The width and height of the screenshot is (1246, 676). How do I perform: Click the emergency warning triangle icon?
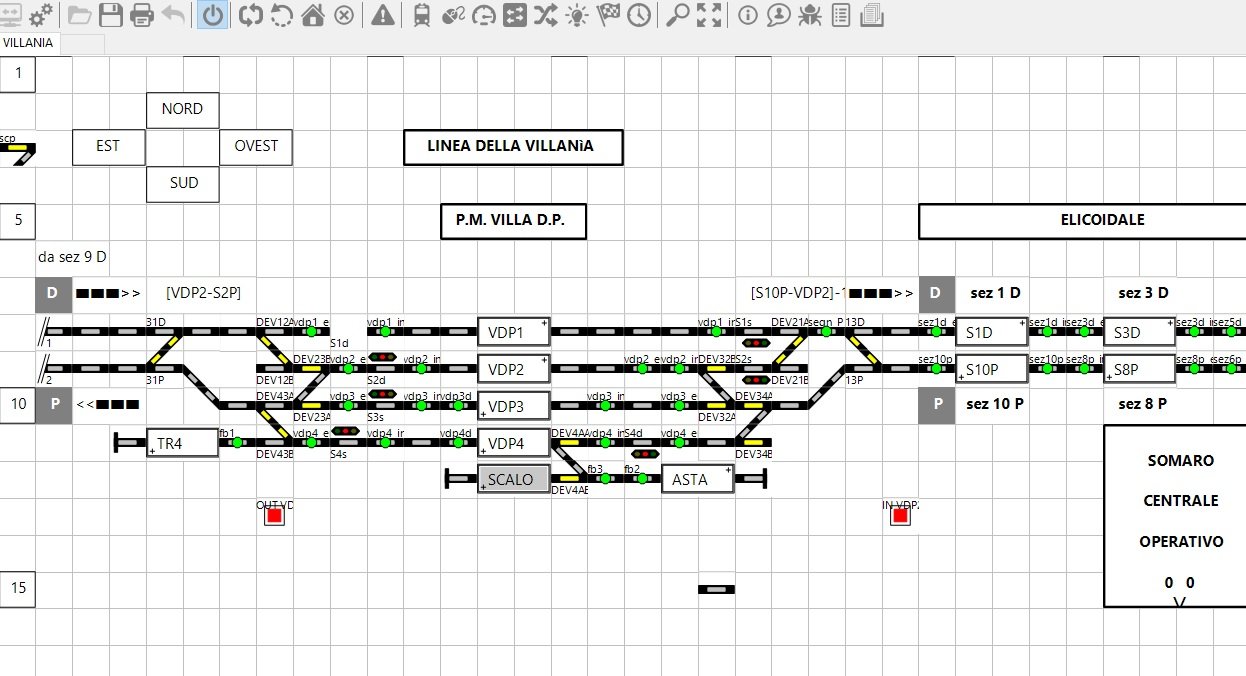[382, 15]
